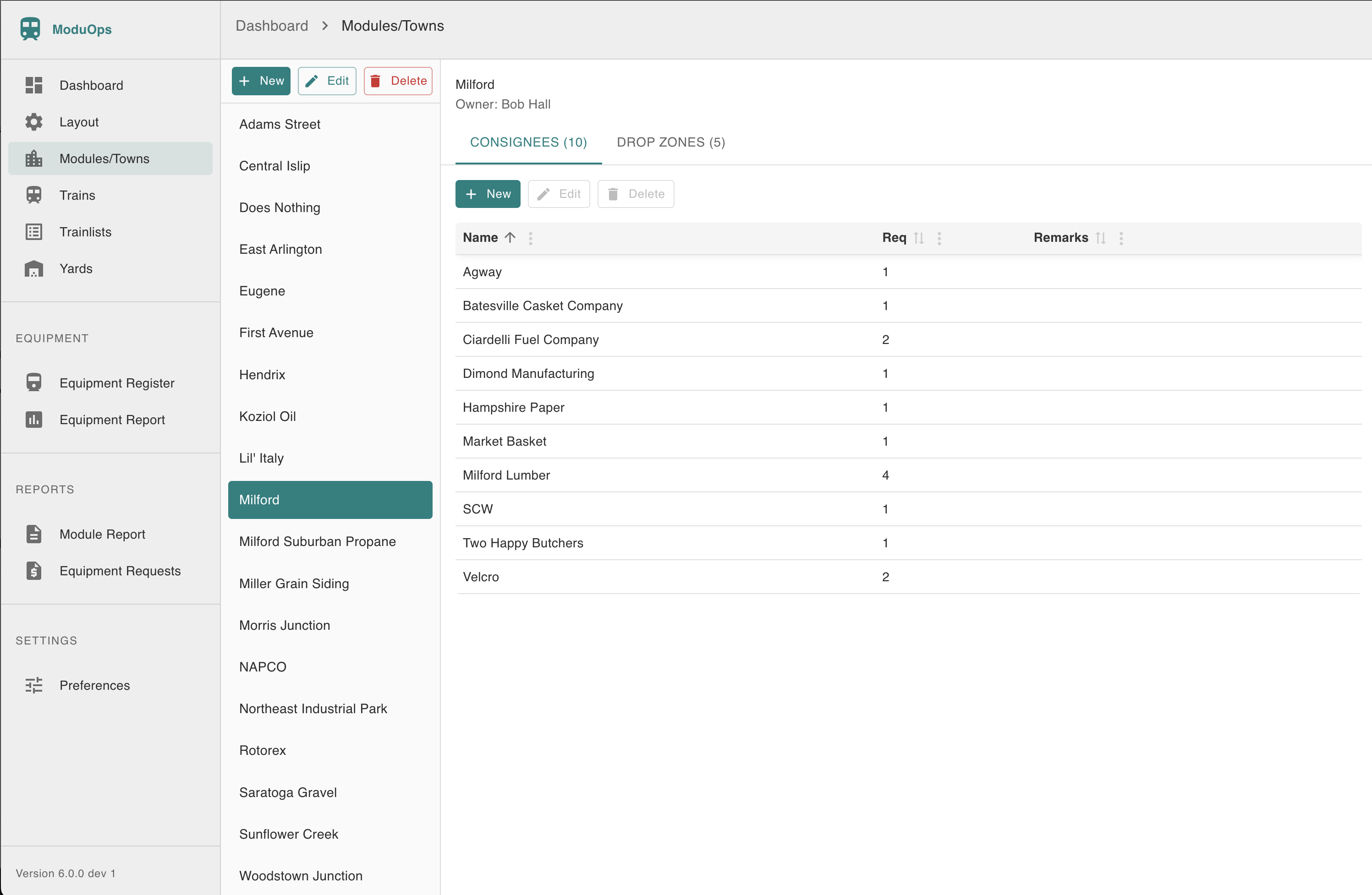The width and height of the screenshot is (1372, 895).
Task: Toggle sorting on the Remarks column
Action: (x=1101, y=237)
